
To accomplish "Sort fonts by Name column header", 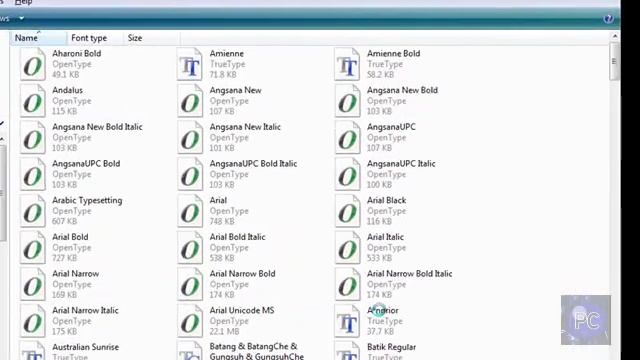I will point(38,38).
